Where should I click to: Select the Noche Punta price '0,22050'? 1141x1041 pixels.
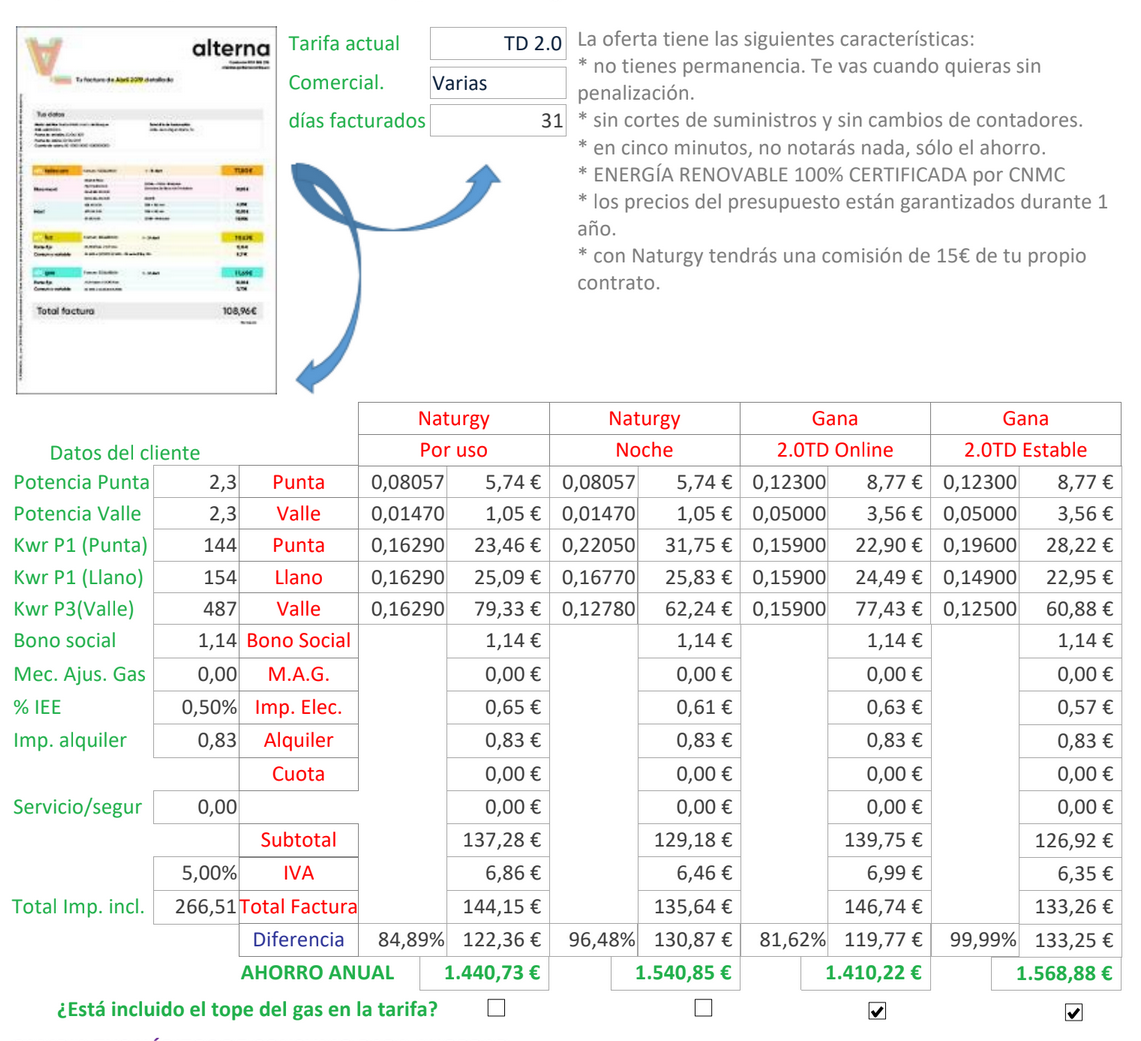point(594,546)
